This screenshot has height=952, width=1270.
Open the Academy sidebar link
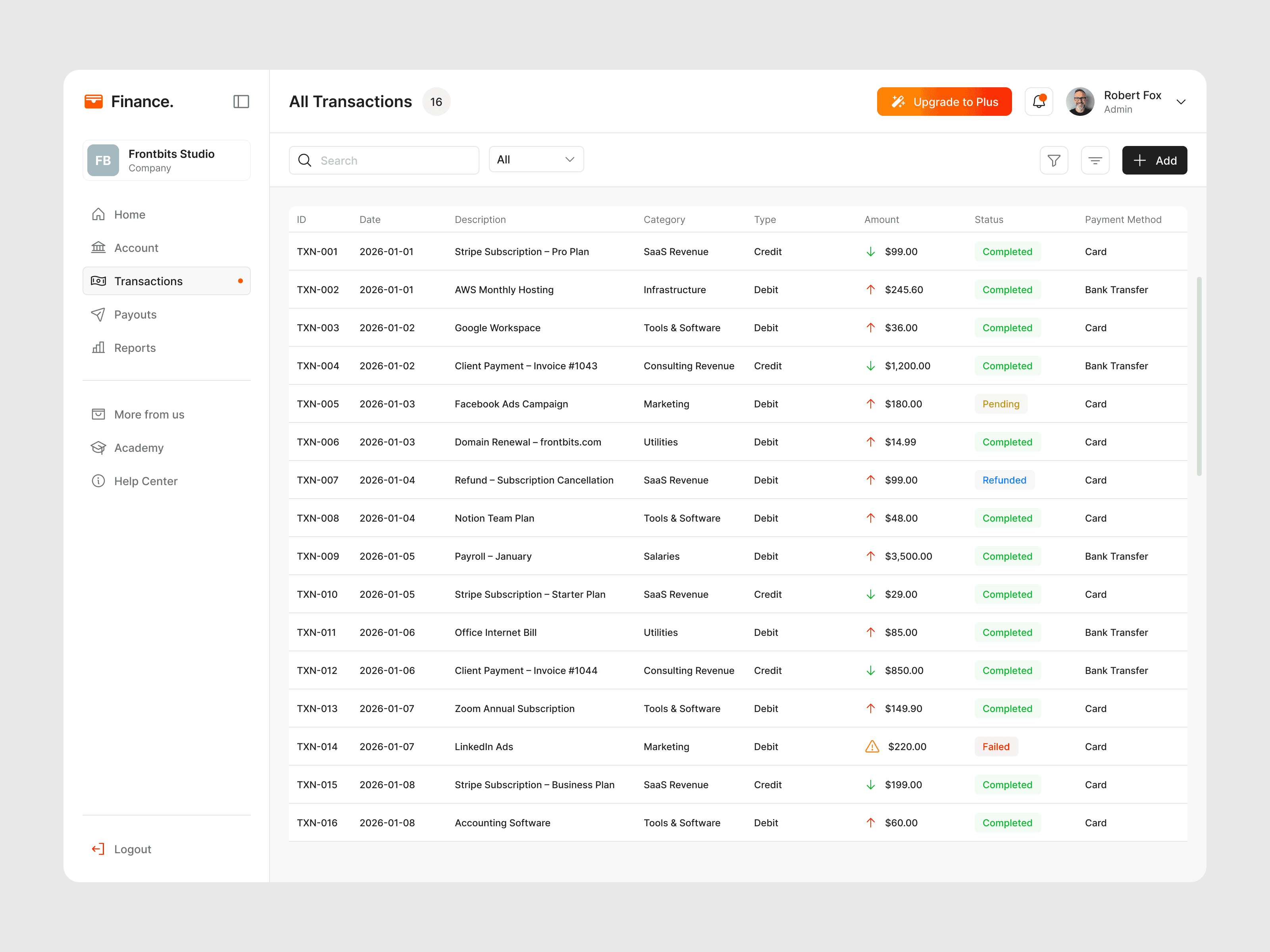[x=139, y=447]
